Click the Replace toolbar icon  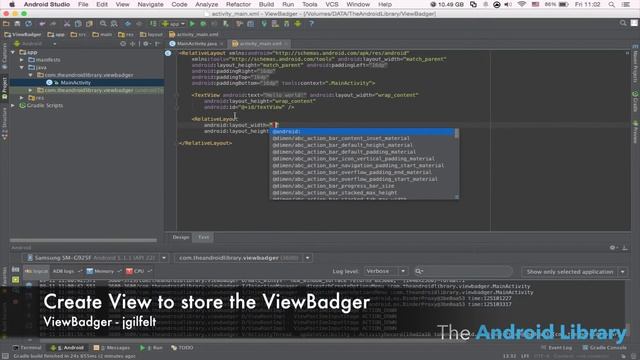click(114, 24)
